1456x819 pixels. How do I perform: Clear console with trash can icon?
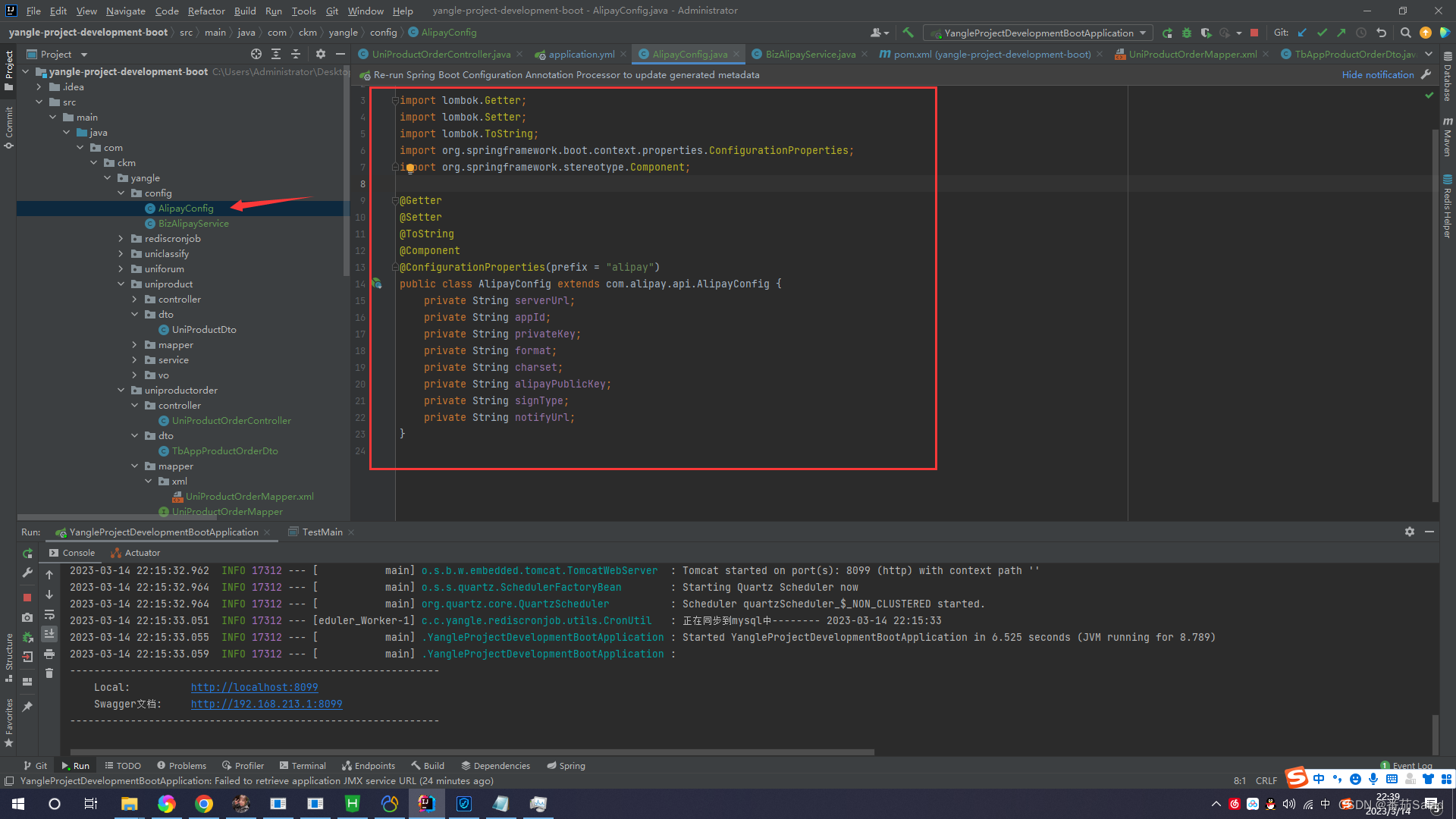(49, 673)
